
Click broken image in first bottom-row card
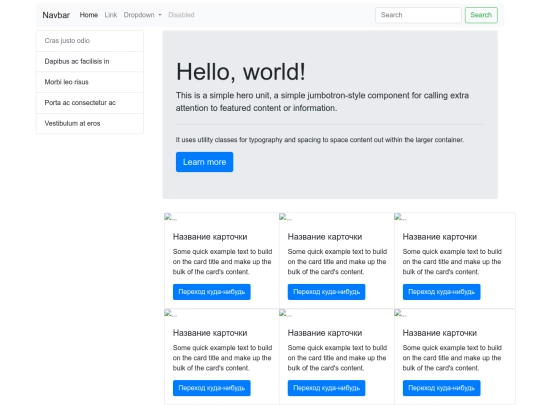[x=170, y=313]
